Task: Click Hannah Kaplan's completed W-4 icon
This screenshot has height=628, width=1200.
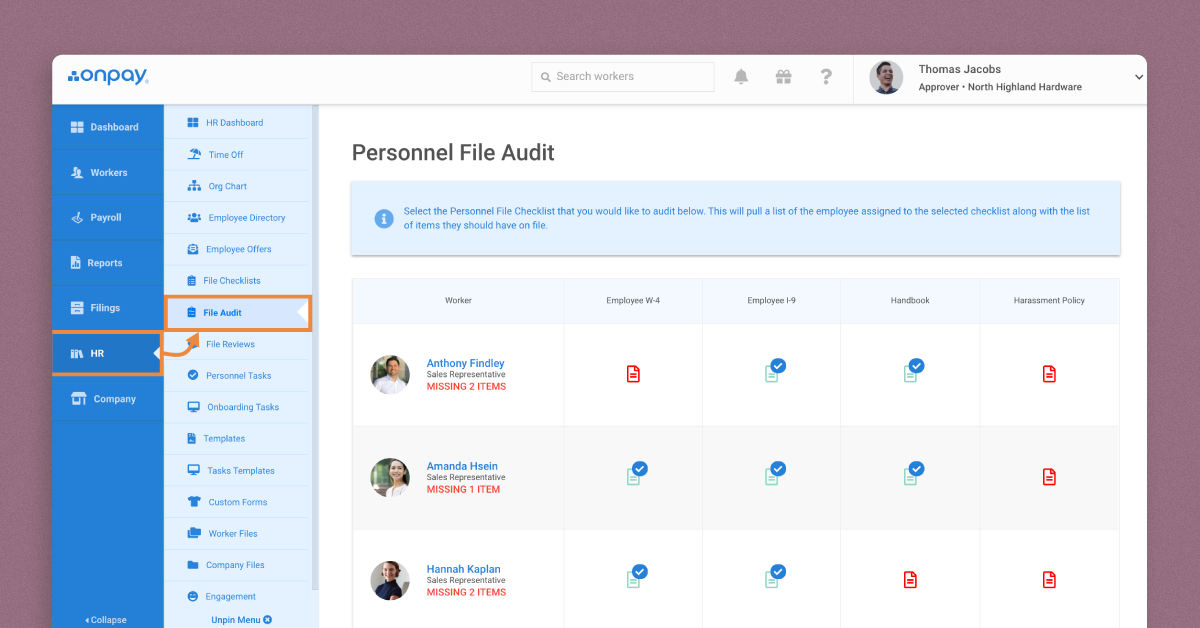Action: pos(636,576)
